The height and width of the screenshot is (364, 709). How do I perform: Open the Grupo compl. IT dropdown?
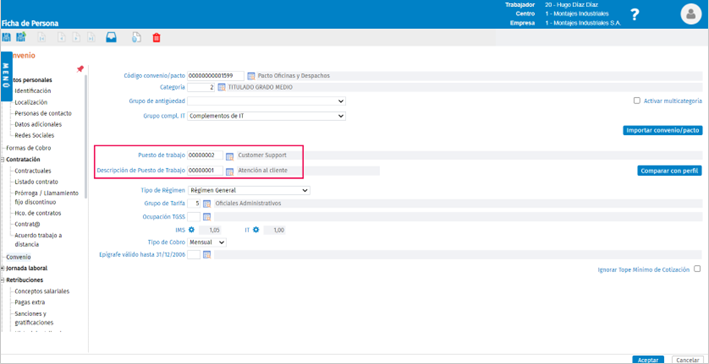click(x=266, y=116)
